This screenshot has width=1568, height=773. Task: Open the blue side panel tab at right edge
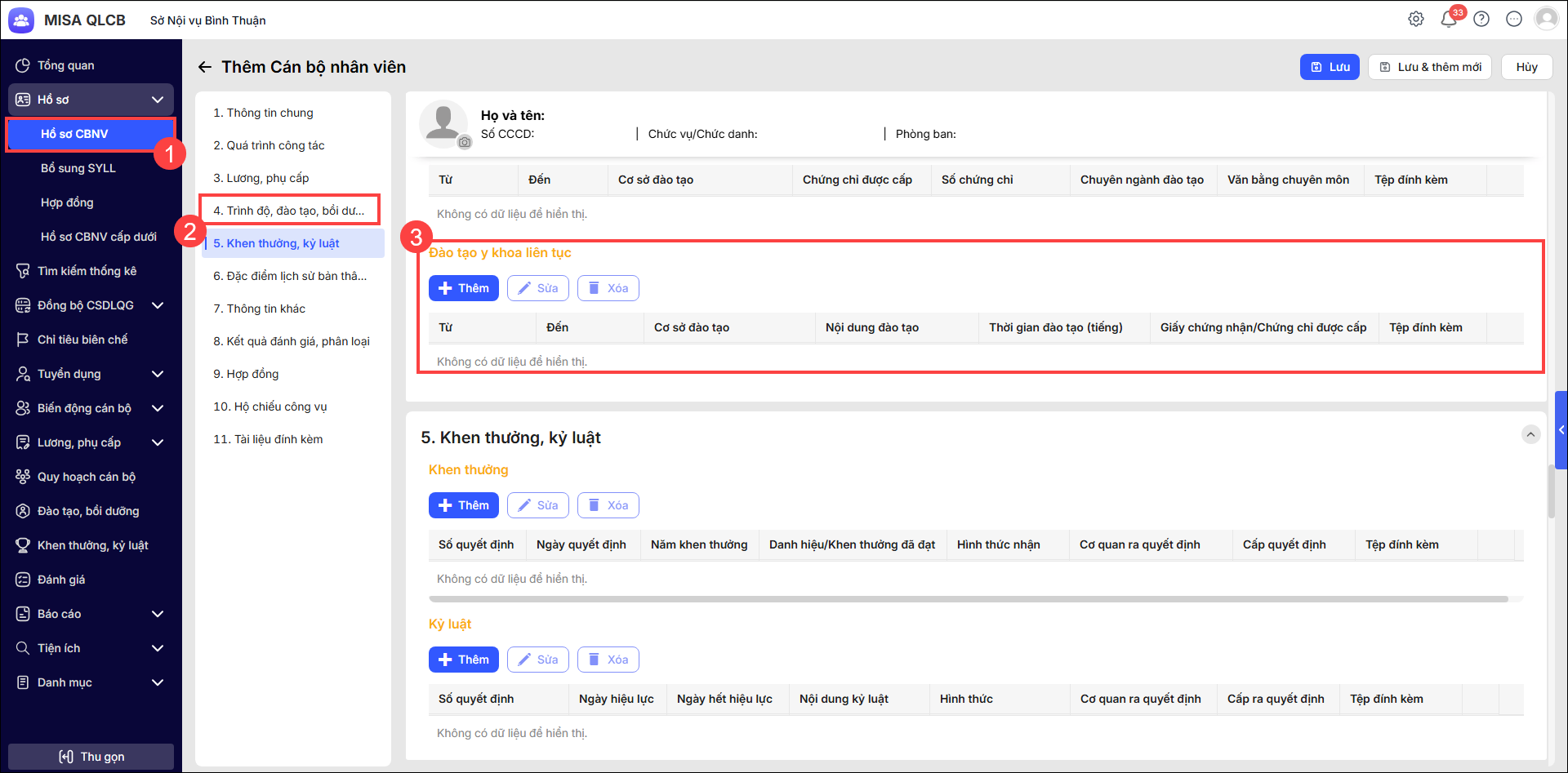1561,430
